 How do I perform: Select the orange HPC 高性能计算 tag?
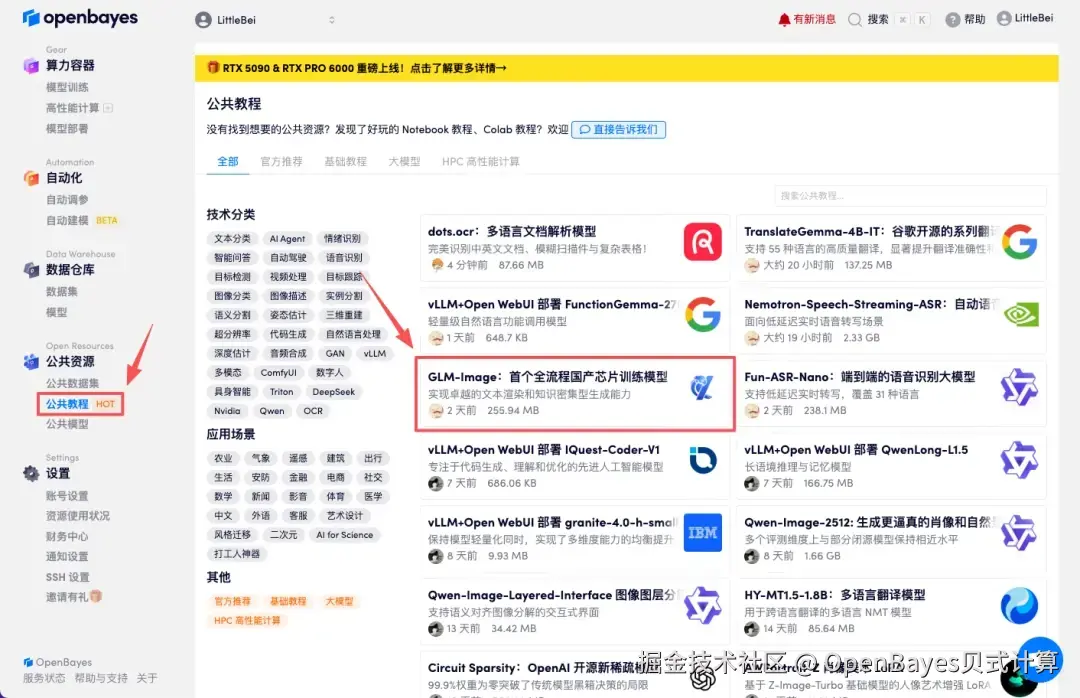247,620
